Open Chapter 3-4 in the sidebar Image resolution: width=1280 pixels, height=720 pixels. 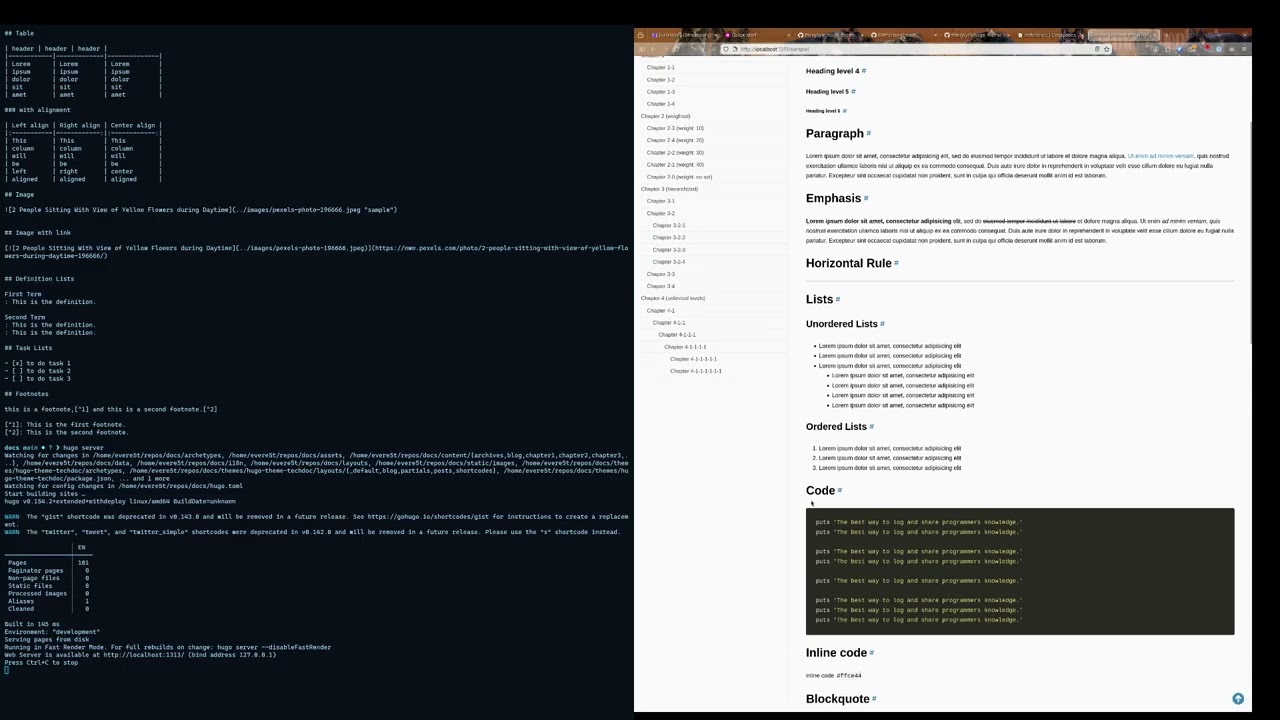click(660, 286)
